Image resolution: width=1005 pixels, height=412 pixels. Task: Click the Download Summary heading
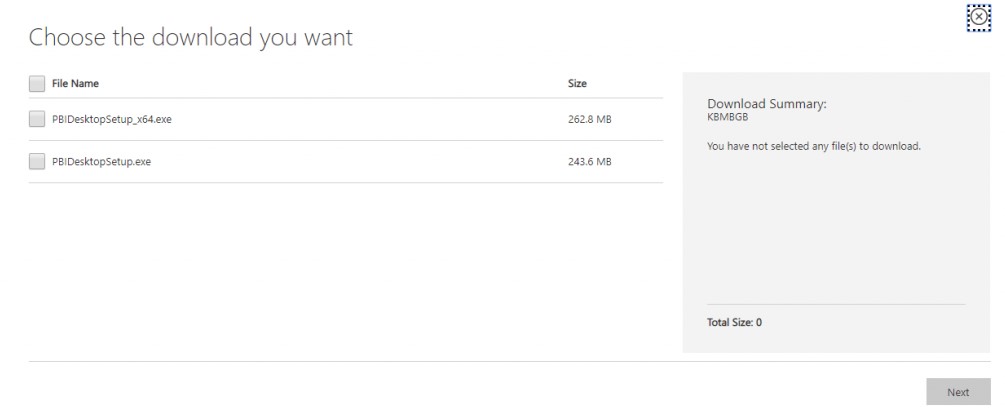coord(769,104)
